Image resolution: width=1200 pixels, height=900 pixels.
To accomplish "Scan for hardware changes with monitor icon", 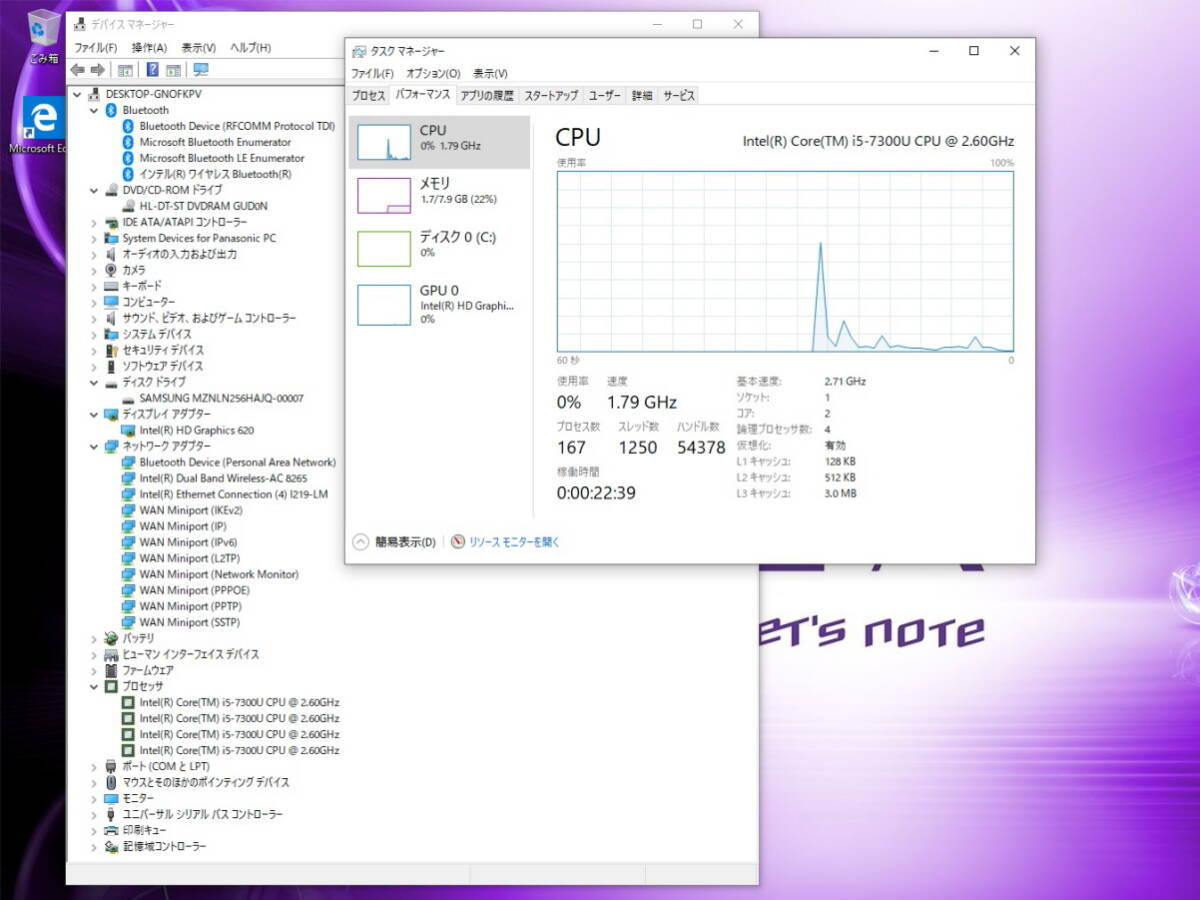I will point(201,70).
